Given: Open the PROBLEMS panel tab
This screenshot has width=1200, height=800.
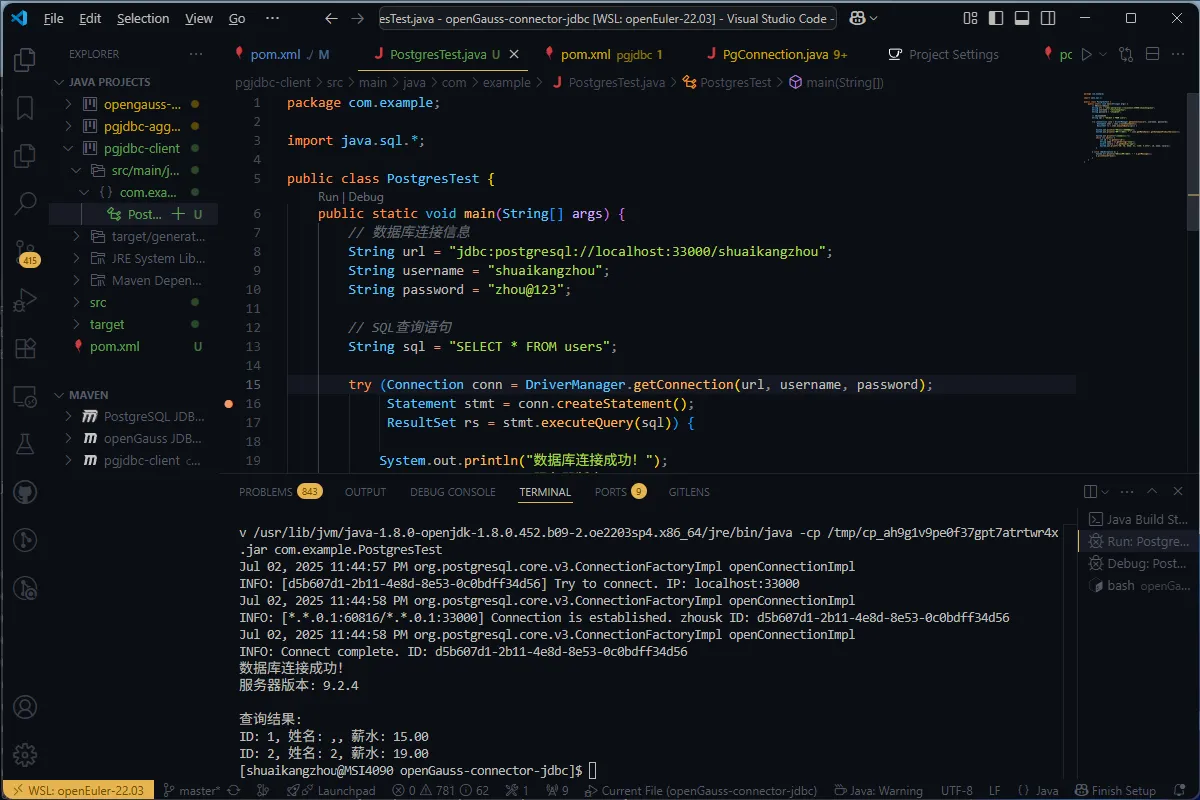Looking at the screenshot, I should click(x=266, y=491).
